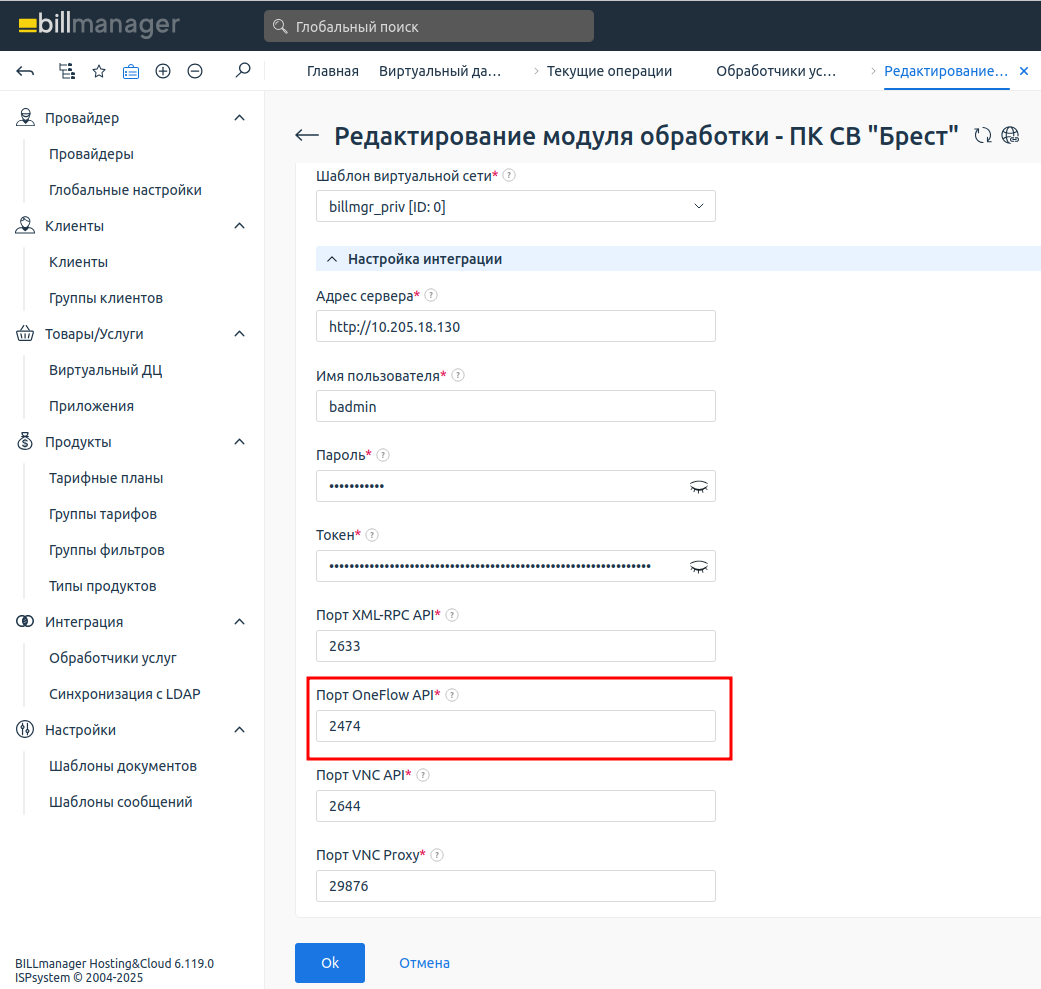Click the favorites star icon
Screen dimensions: 1041x989
(x=99, y=71)
